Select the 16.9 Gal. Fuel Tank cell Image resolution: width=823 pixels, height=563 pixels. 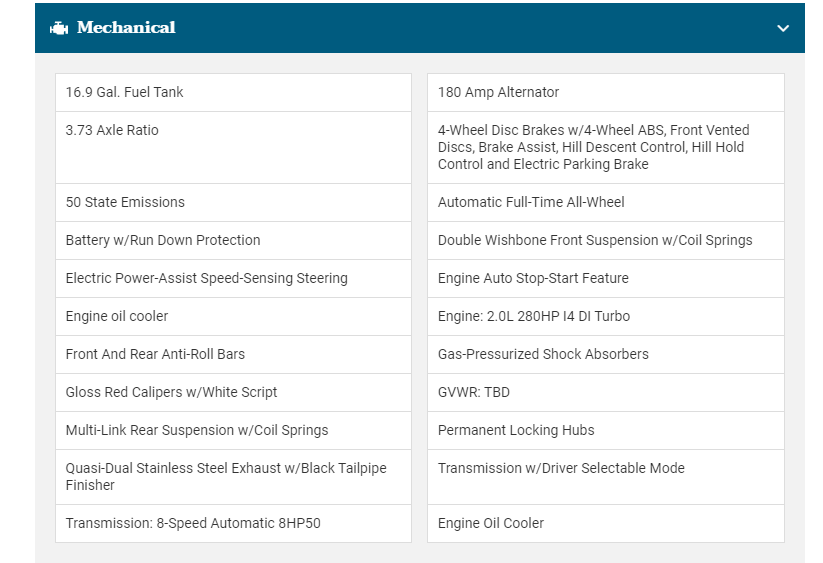point(125,92)
